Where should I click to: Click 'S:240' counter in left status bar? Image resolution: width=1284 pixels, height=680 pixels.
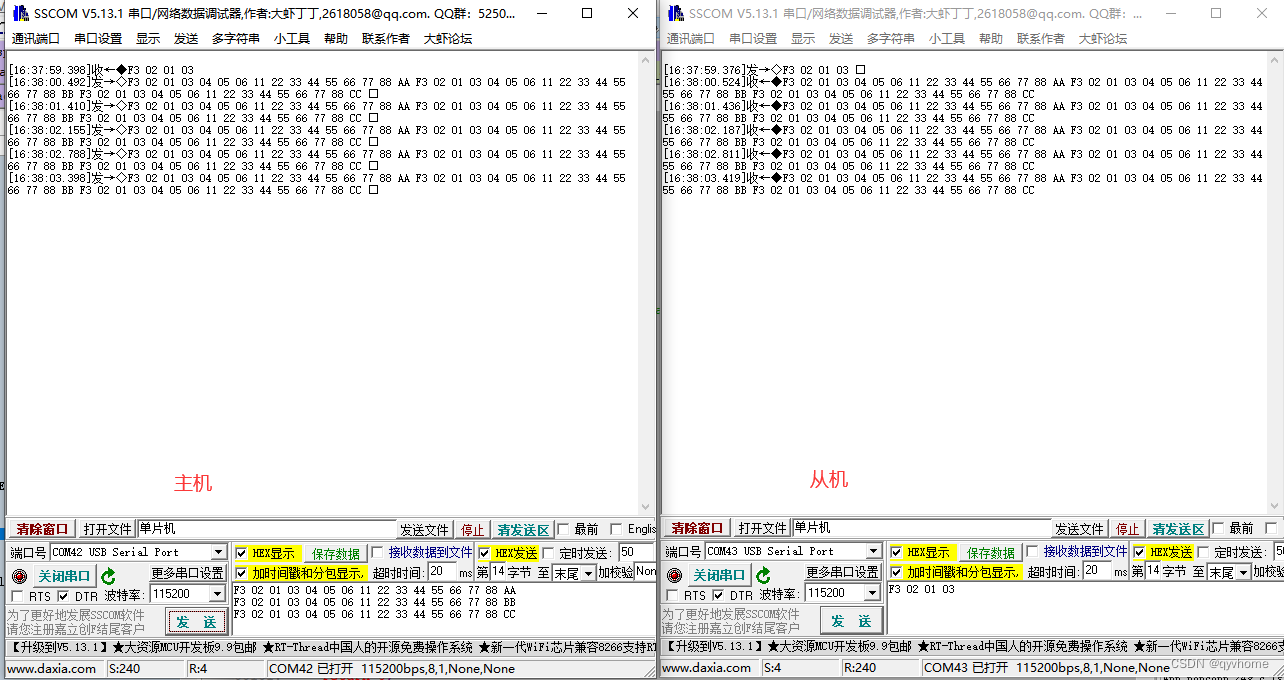pyautogui.click(x=125, y=668)
